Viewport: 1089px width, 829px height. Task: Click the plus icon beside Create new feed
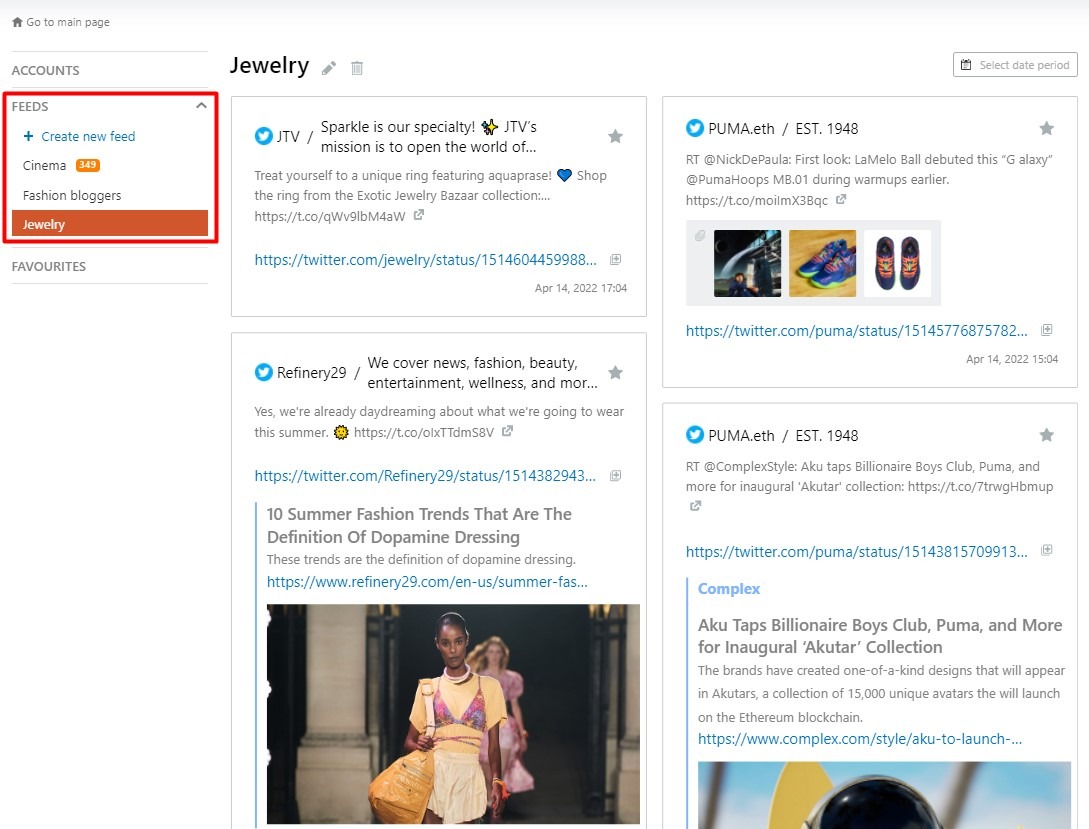point(28,136)
